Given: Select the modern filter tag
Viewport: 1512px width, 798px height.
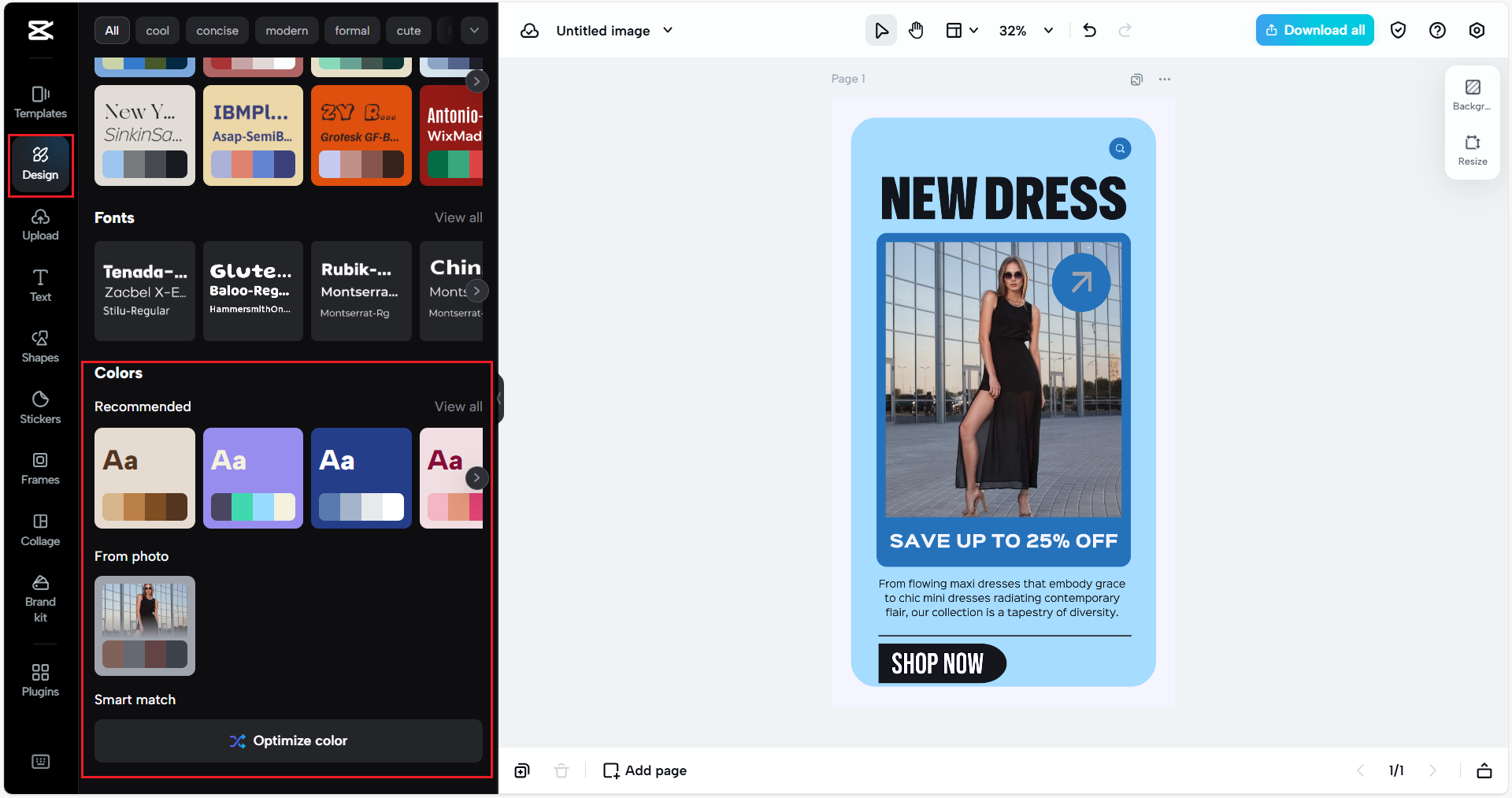Looking at the screenshot, I should (x=287, y=30).
